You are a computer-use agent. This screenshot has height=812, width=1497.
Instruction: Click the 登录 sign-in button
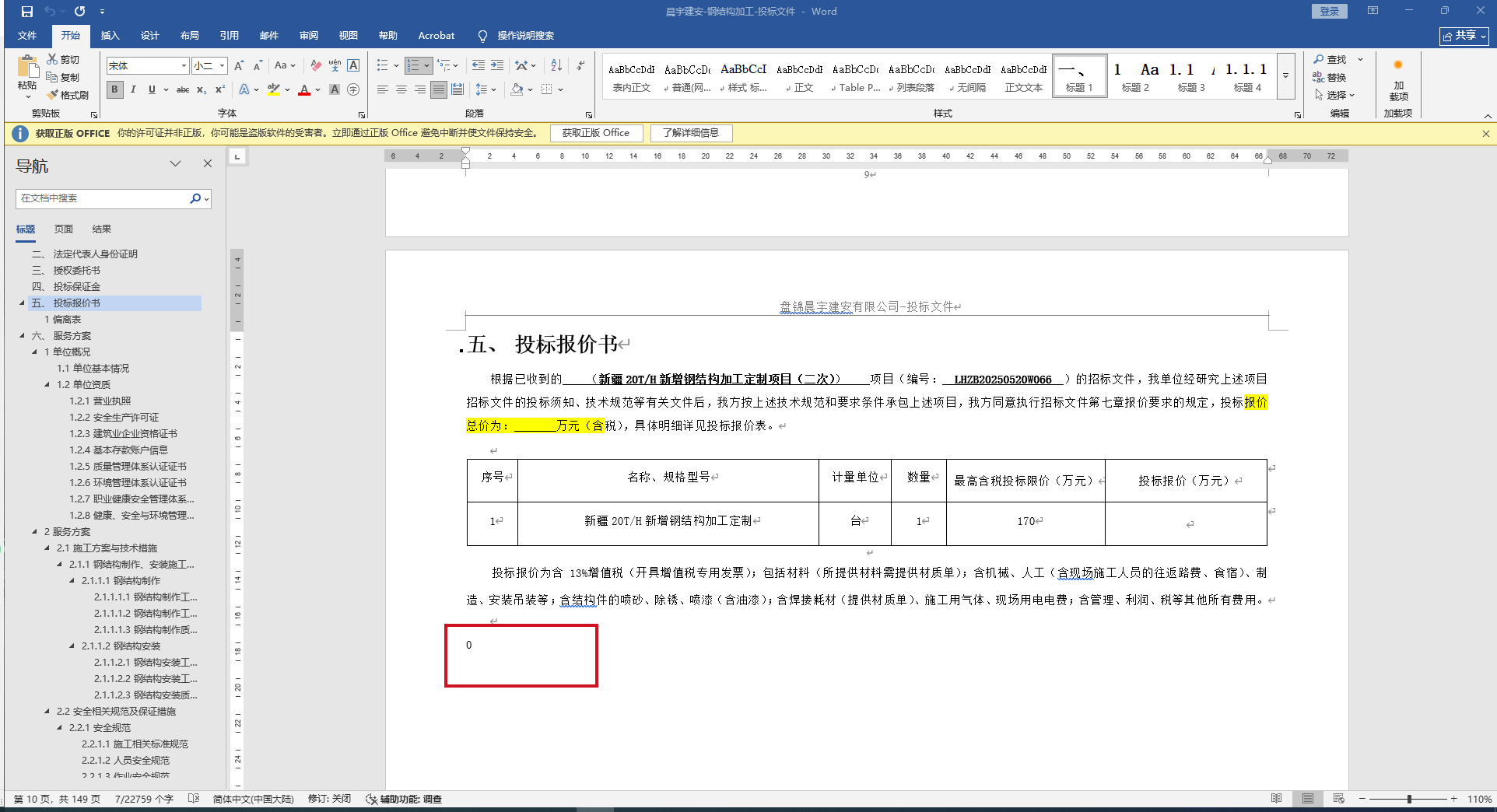pyautogui.click(x=1330, y=11)
